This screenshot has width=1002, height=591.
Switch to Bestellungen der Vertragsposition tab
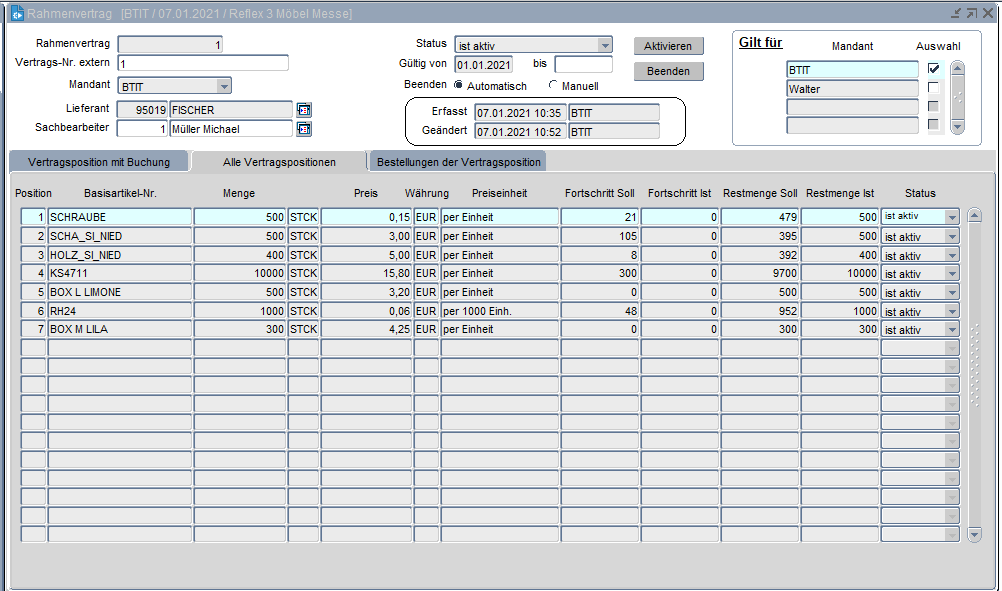click(x=458, y=162)
